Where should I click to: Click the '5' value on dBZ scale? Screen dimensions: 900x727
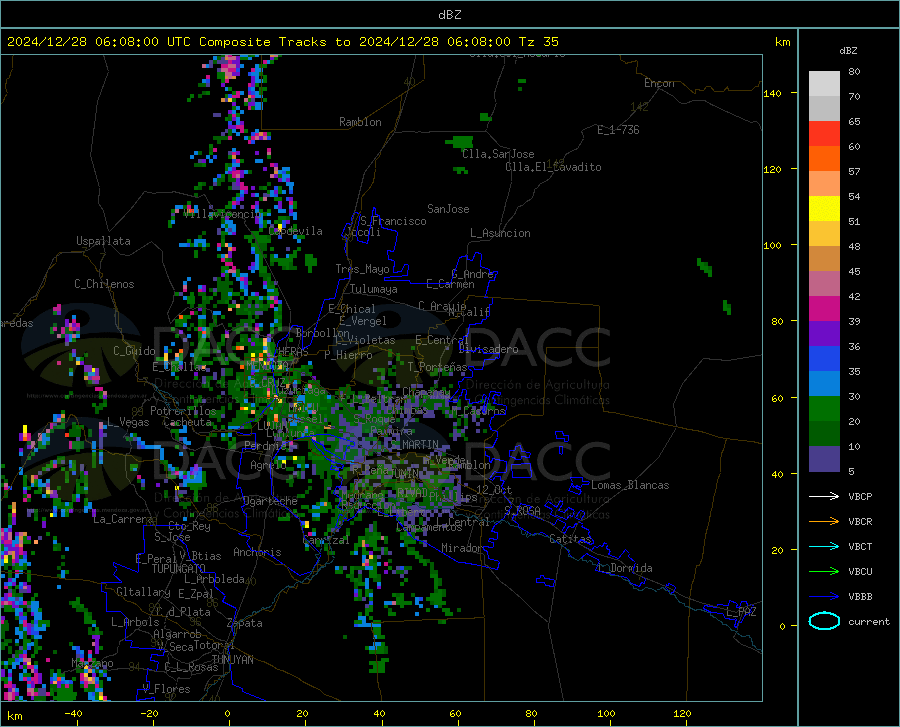pos(851,471)
